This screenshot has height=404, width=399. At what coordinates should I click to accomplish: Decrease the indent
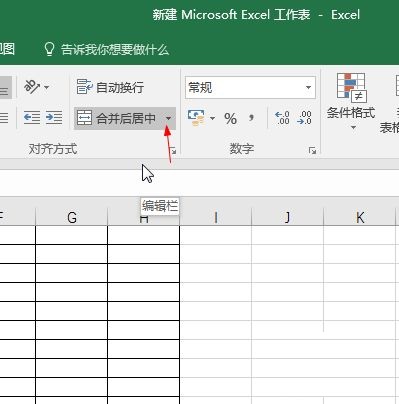(x=32, y=118)
